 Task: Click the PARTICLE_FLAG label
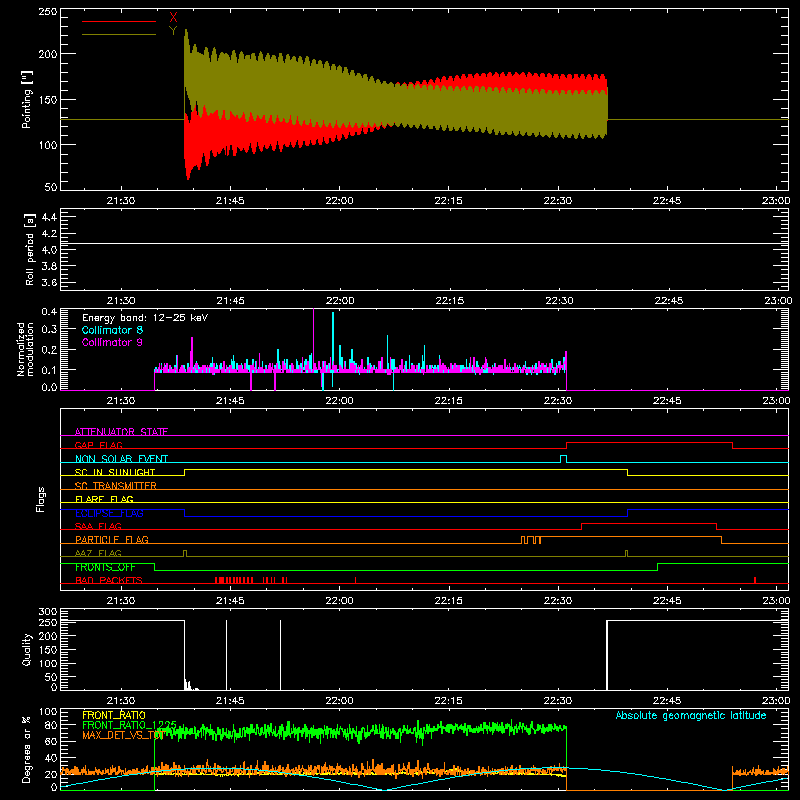click(112, 539)
